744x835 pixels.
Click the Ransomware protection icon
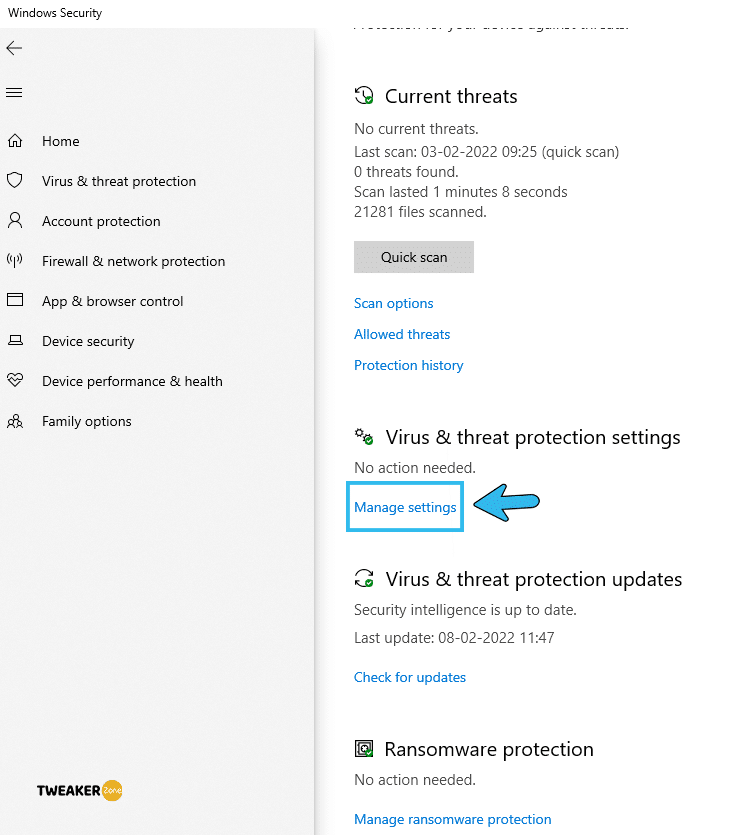[x=364, y=749]
